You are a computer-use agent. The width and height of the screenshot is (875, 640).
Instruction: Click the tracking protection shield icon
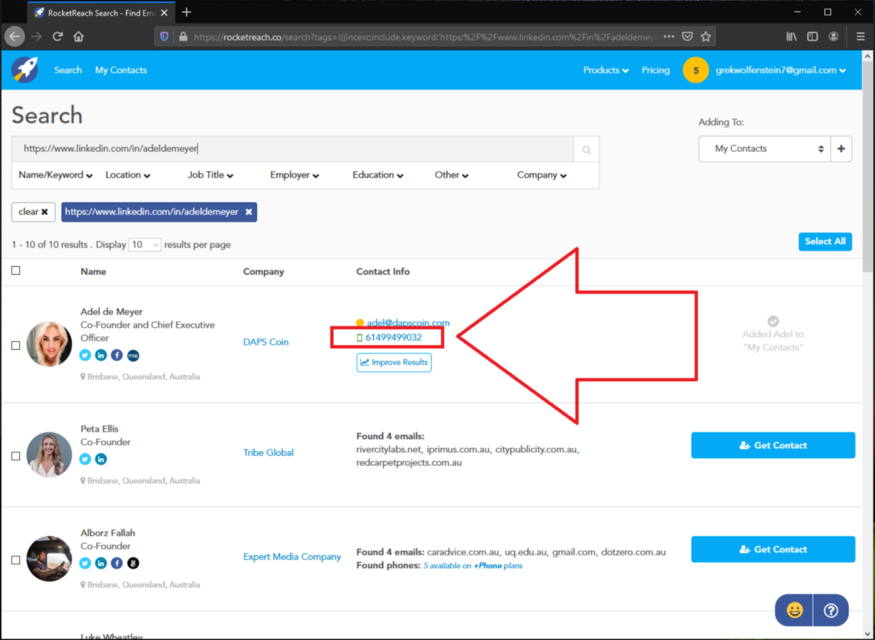click(x=164, y=36)
